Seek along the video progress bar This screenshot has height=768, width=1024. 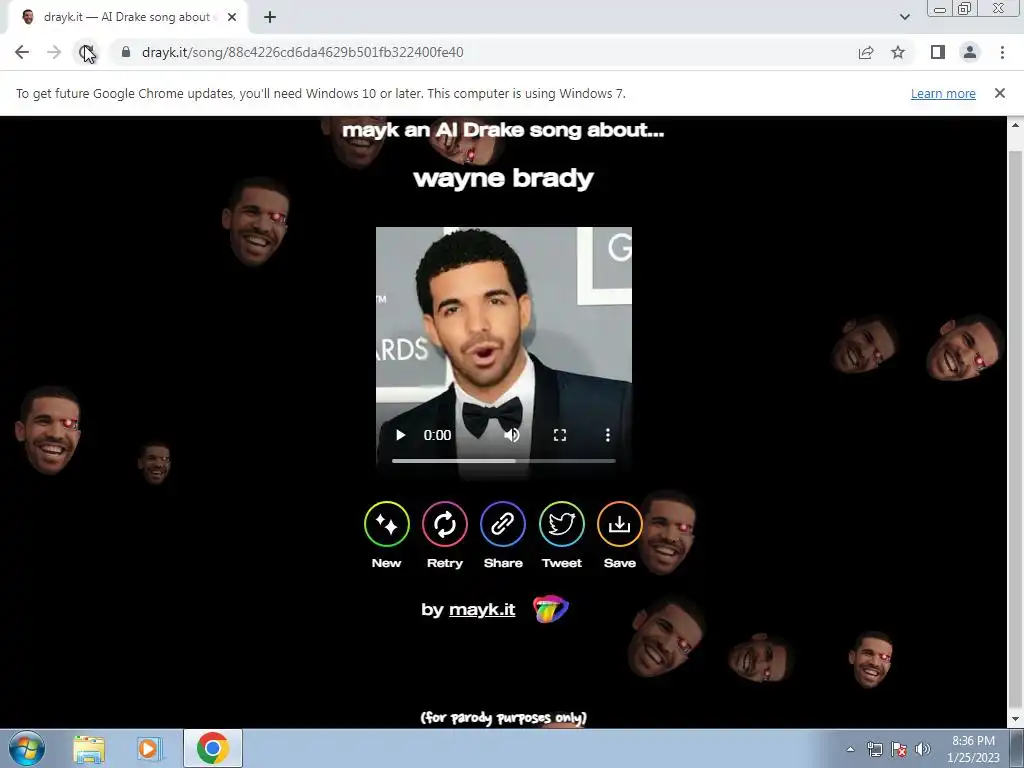[x=504, y=461]
